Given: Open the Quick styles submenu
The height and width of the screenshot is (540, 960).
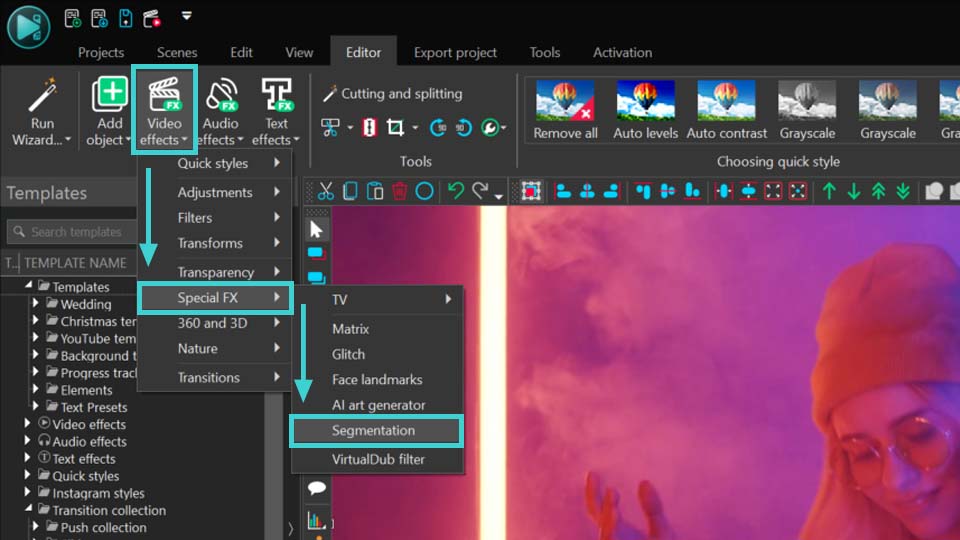Looking at the screenshot, I should [216, 163].
